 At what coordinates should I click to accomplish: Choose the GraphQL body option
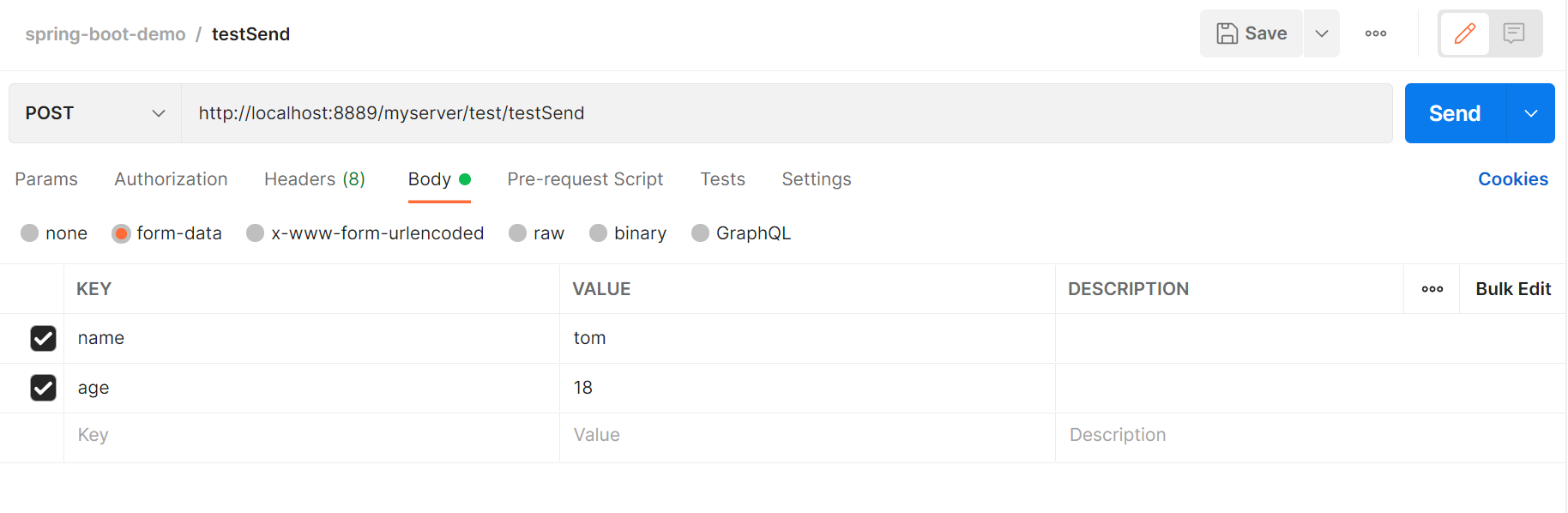(x=700, y=233)
